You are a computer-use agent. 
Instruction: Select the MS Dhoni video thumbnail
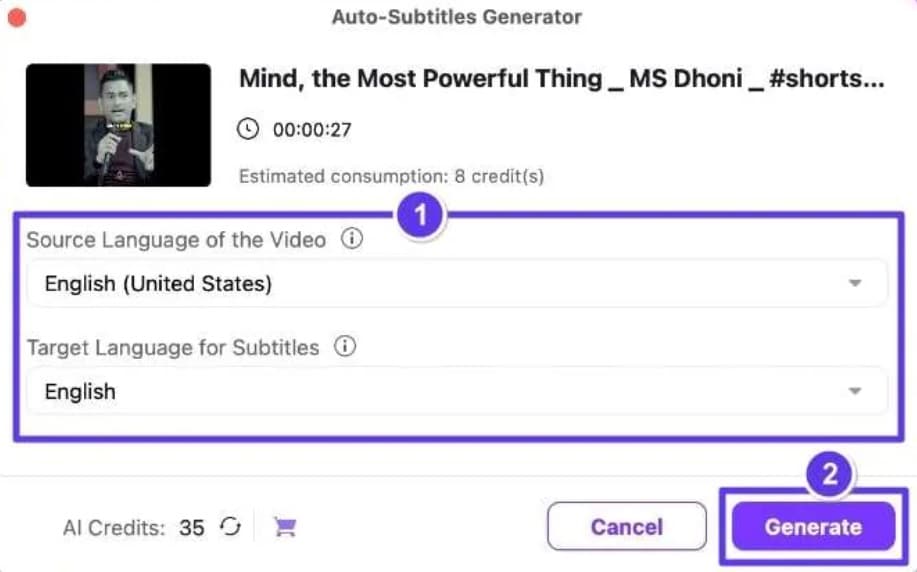pyautogui.click(x=118, y=125)
